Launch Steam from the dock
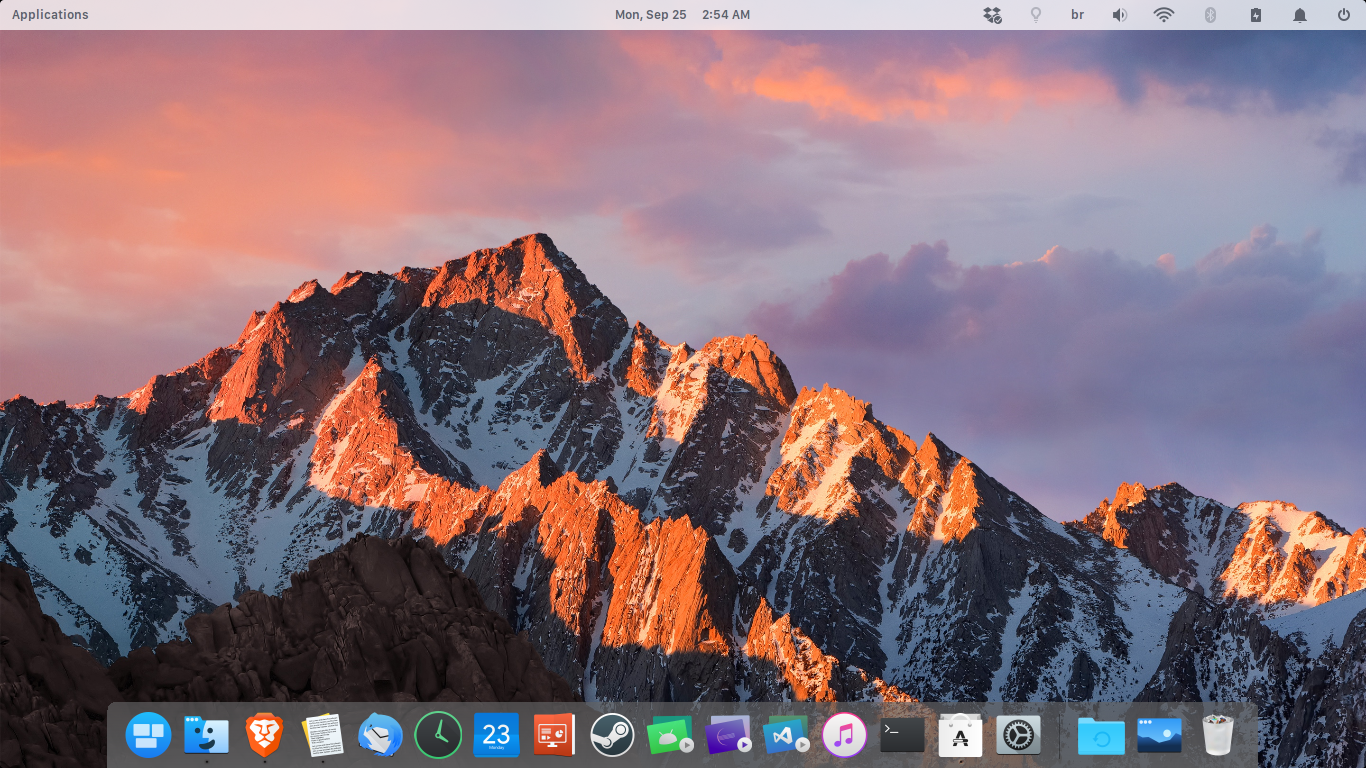 612,735
